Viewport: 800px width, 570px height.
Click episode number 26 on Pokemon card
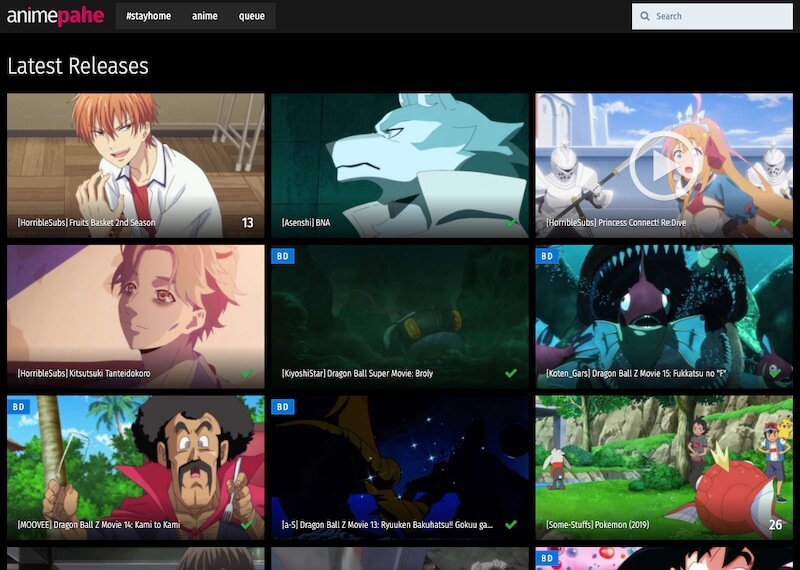point(776,525)
